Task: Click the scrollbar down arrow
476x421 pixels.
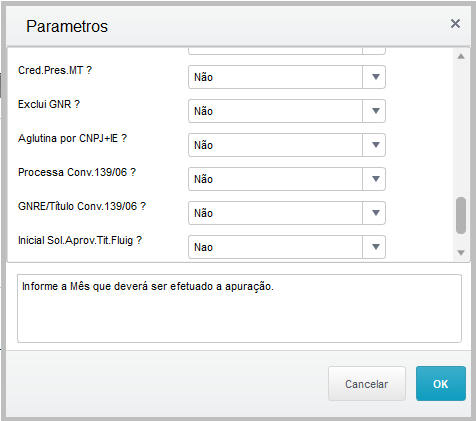Action: (461, 253)
